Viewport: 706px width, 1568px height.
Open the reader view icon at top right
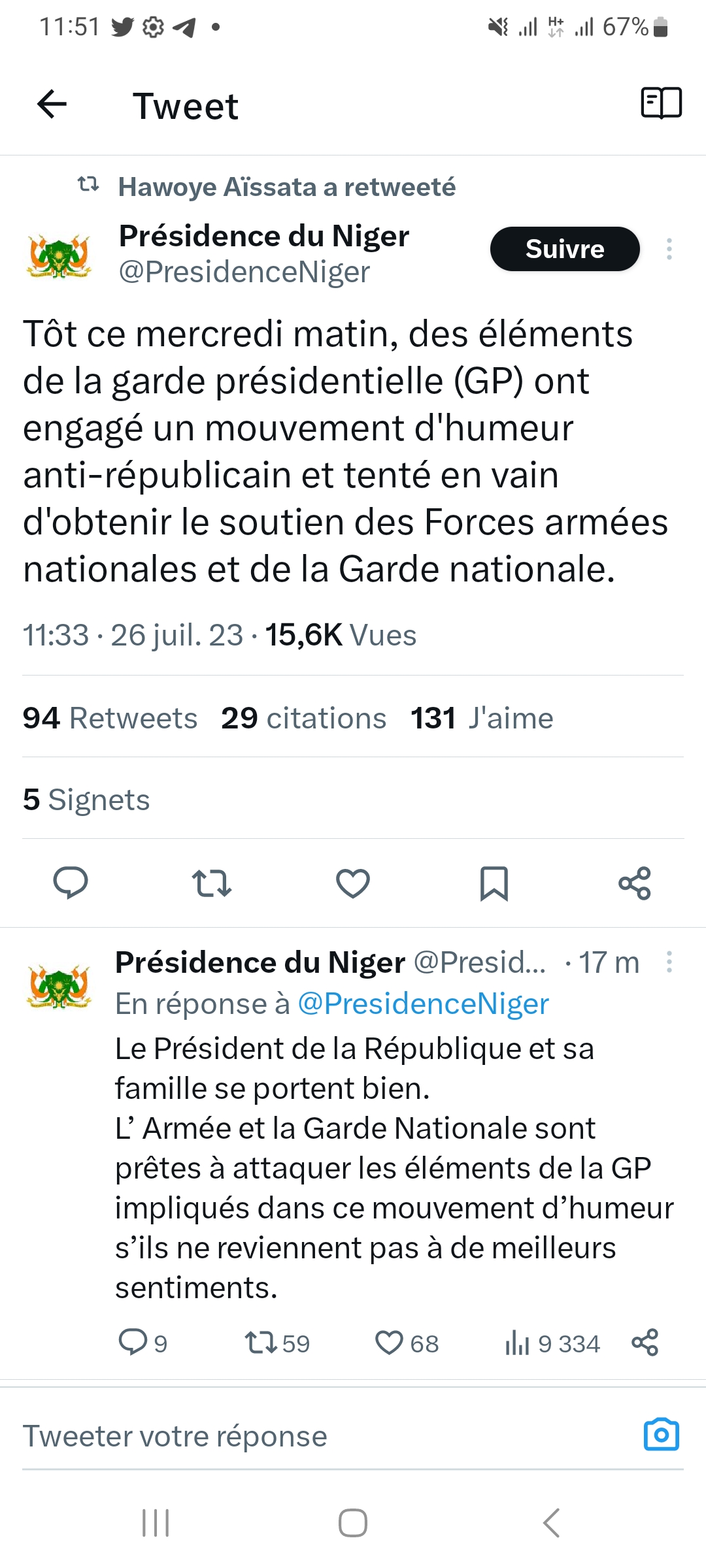[x=662, y=103]
